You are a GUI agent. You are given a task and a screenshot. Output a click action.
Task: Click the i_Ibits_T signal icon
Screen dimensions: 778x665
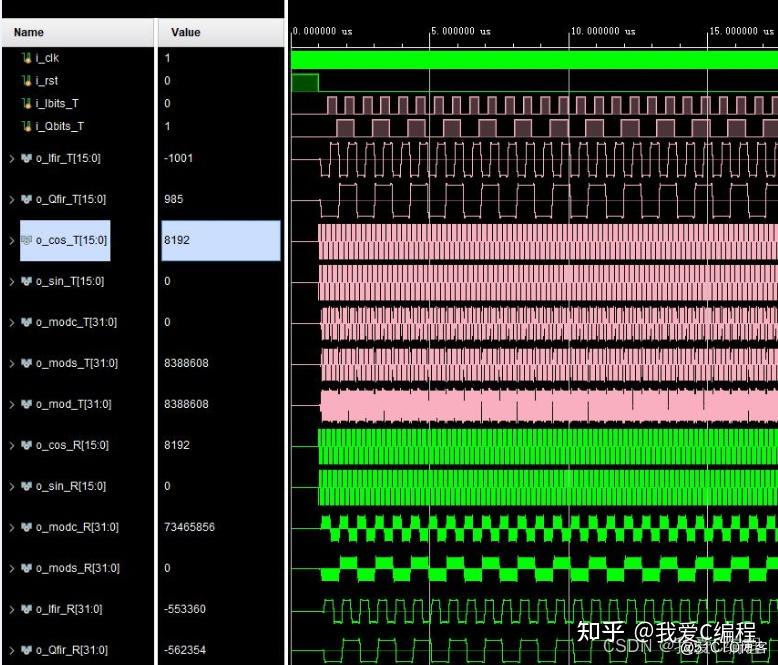27,103
